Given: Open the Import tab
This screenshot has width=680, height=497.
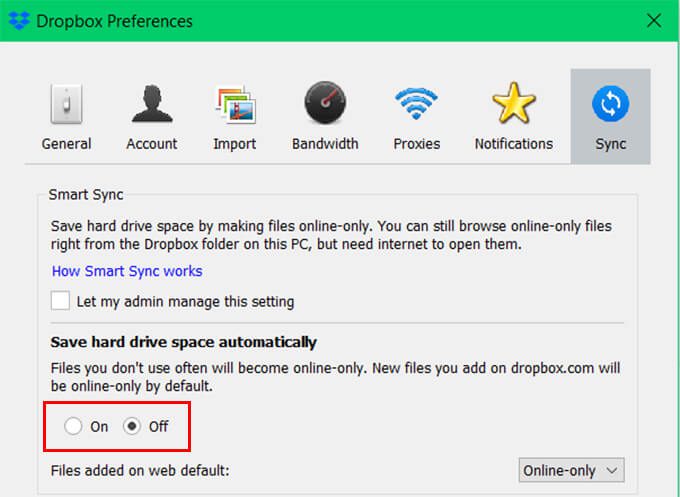Looking at the screenshot, I should coord(235,117).
